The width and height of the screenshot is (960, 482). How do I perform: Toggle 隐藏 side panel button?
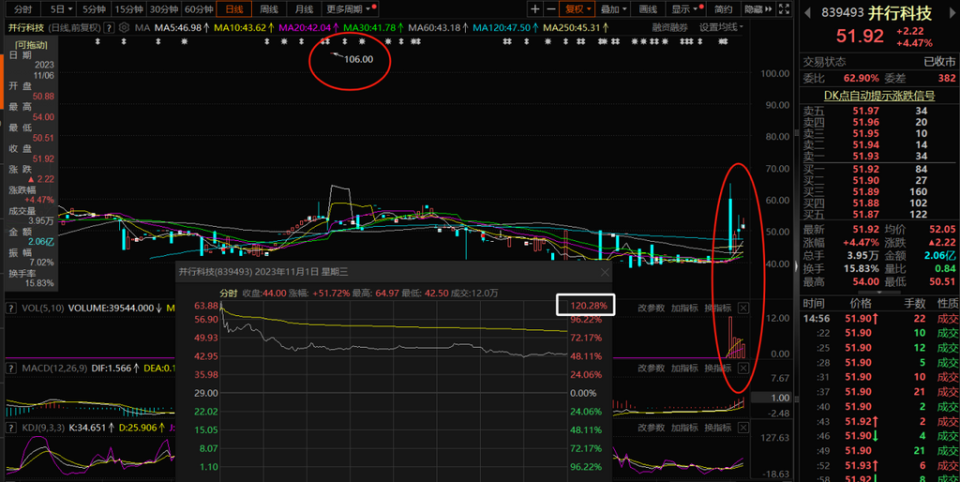click(759, 9)
